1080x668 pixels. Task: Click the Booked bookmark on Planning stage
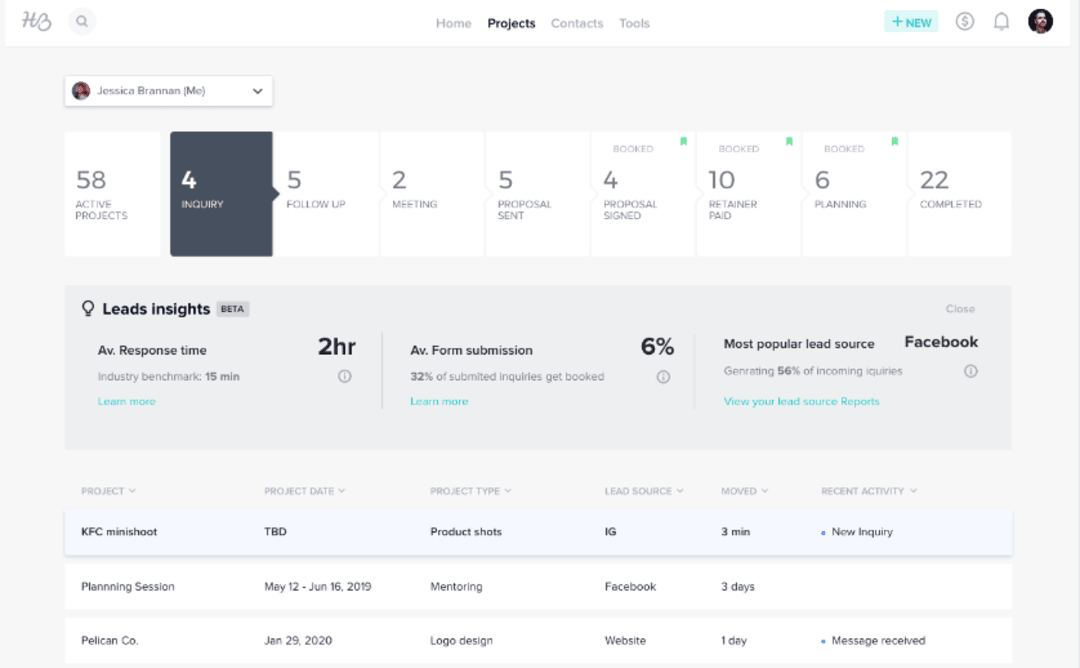point(894,143)
